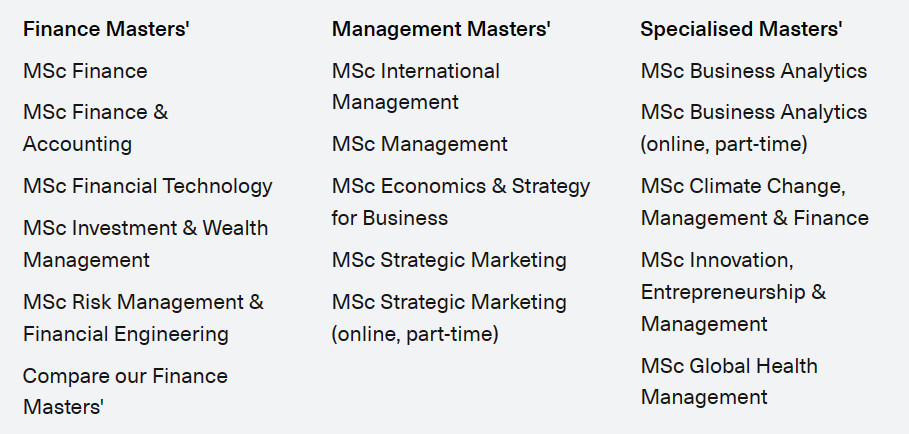This screenshot has height=434, width=909.
Task: Select MSc Innovation, Entrepreneurship & Management
Action: pyautogui.click(x=733, y=292)
